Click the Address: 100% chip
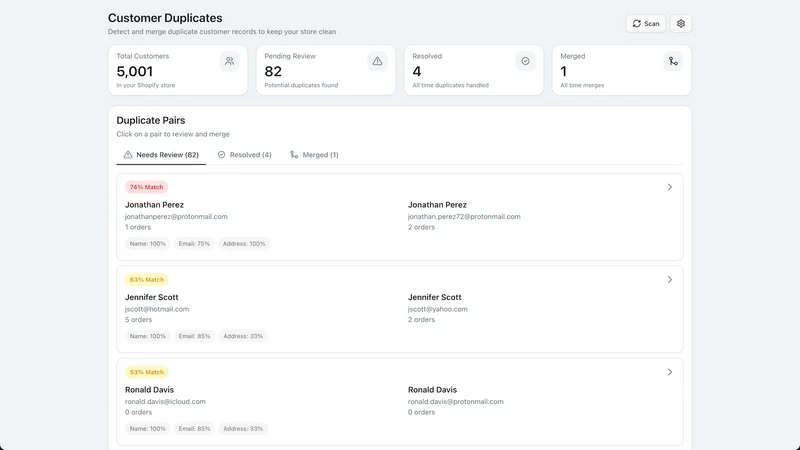The height and width of the screenshot is (450, 800). coord(244,244)
